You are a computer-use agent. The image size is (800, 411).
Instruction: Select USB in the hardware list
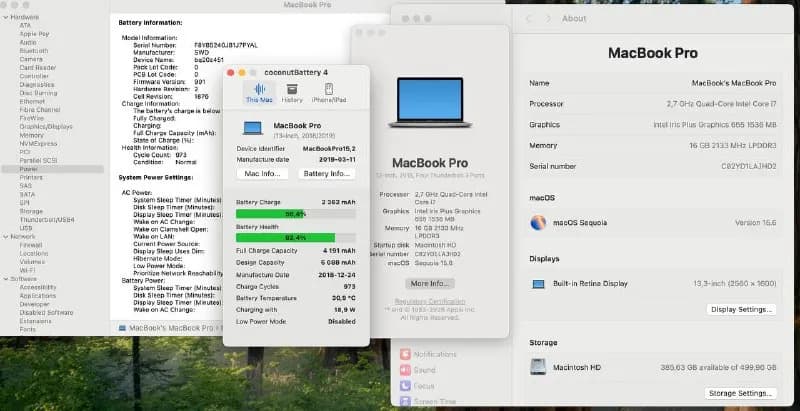pos(26,228)
